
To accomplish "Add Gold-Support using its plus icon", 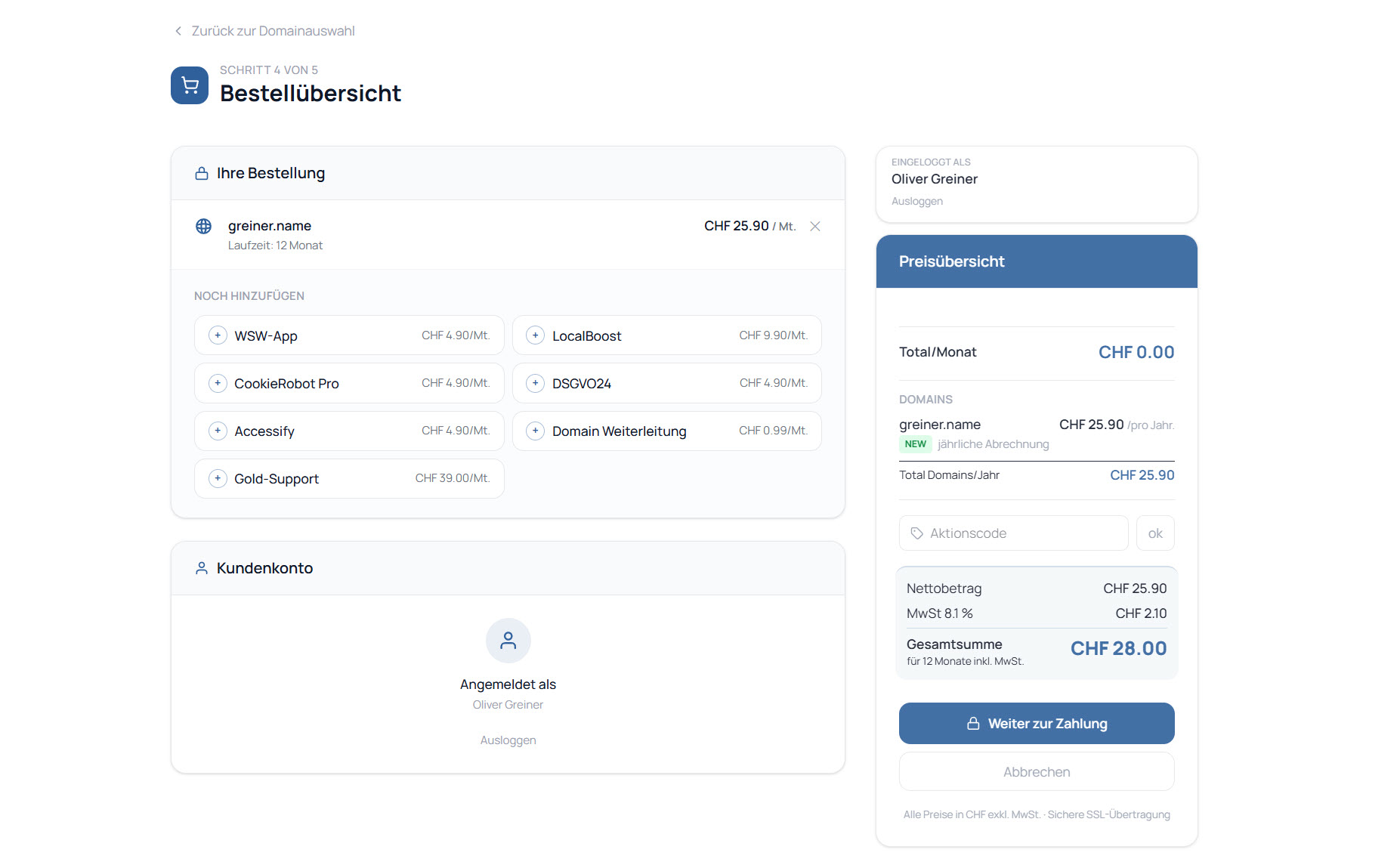I will 218,478.
